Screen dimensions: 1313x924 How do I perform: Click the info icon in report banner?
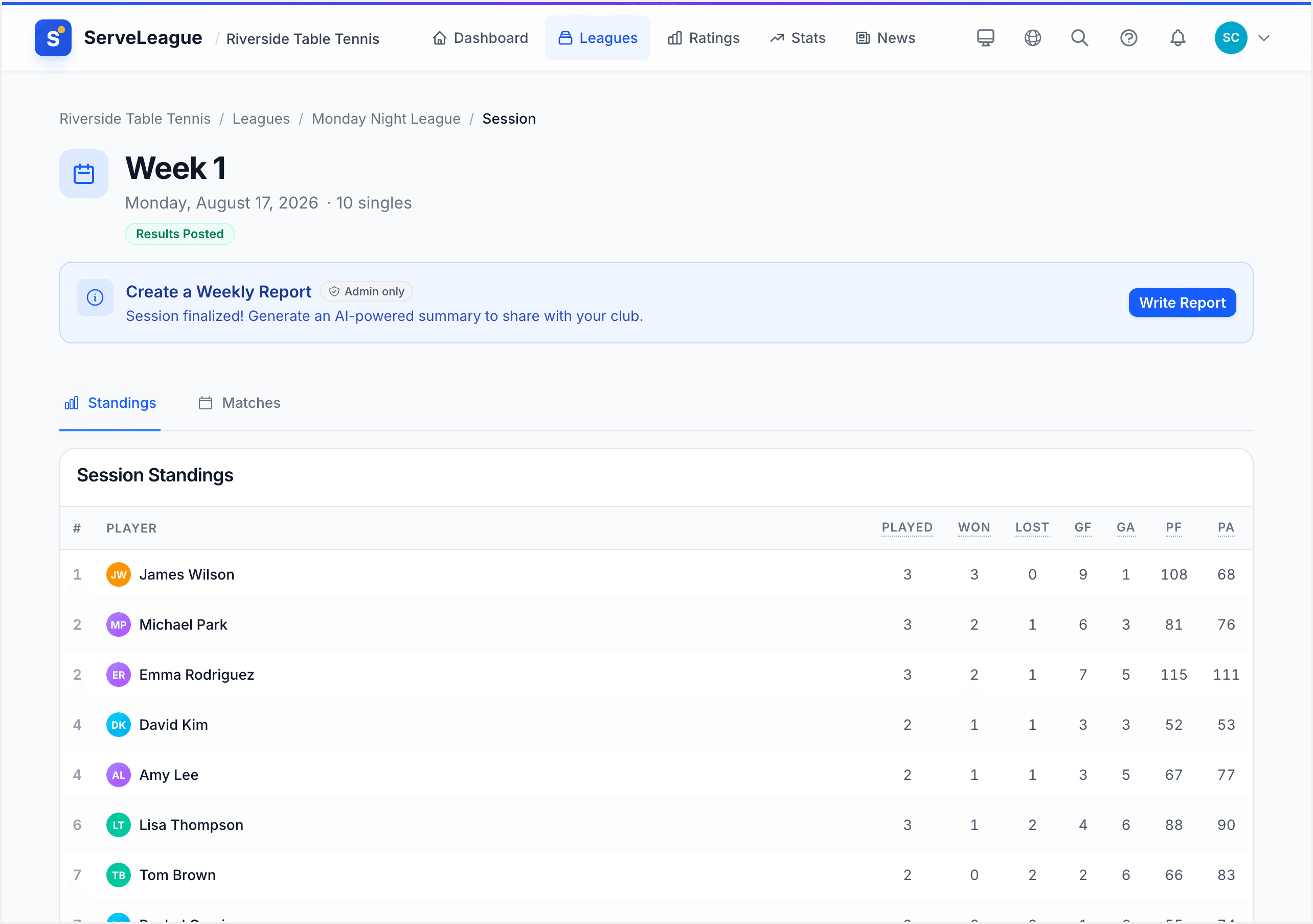point(95,297)
